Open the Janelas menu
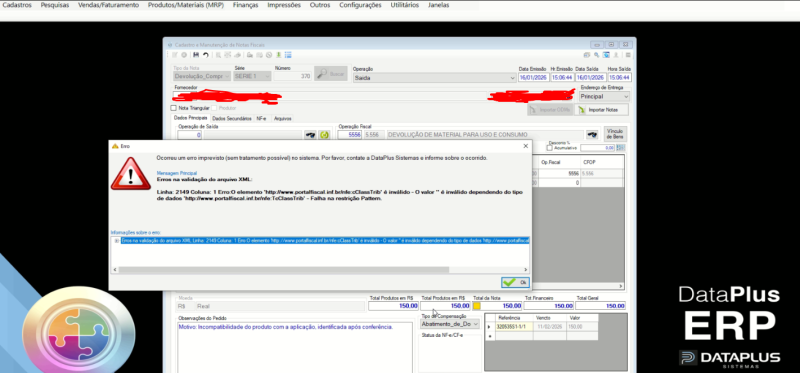The height and width of the screenshot is (373, 800). click(x=439, y=5)
